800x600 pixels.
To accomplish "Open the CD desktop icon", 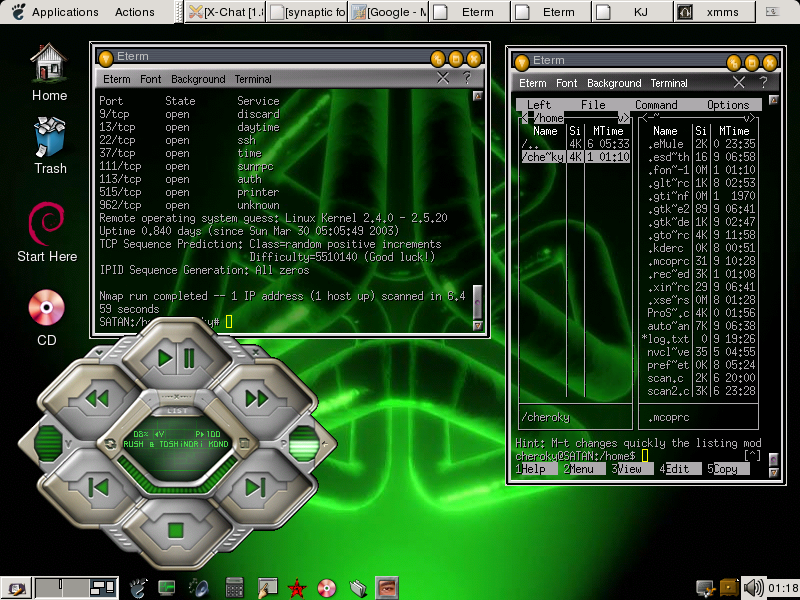I will point(46,317).
